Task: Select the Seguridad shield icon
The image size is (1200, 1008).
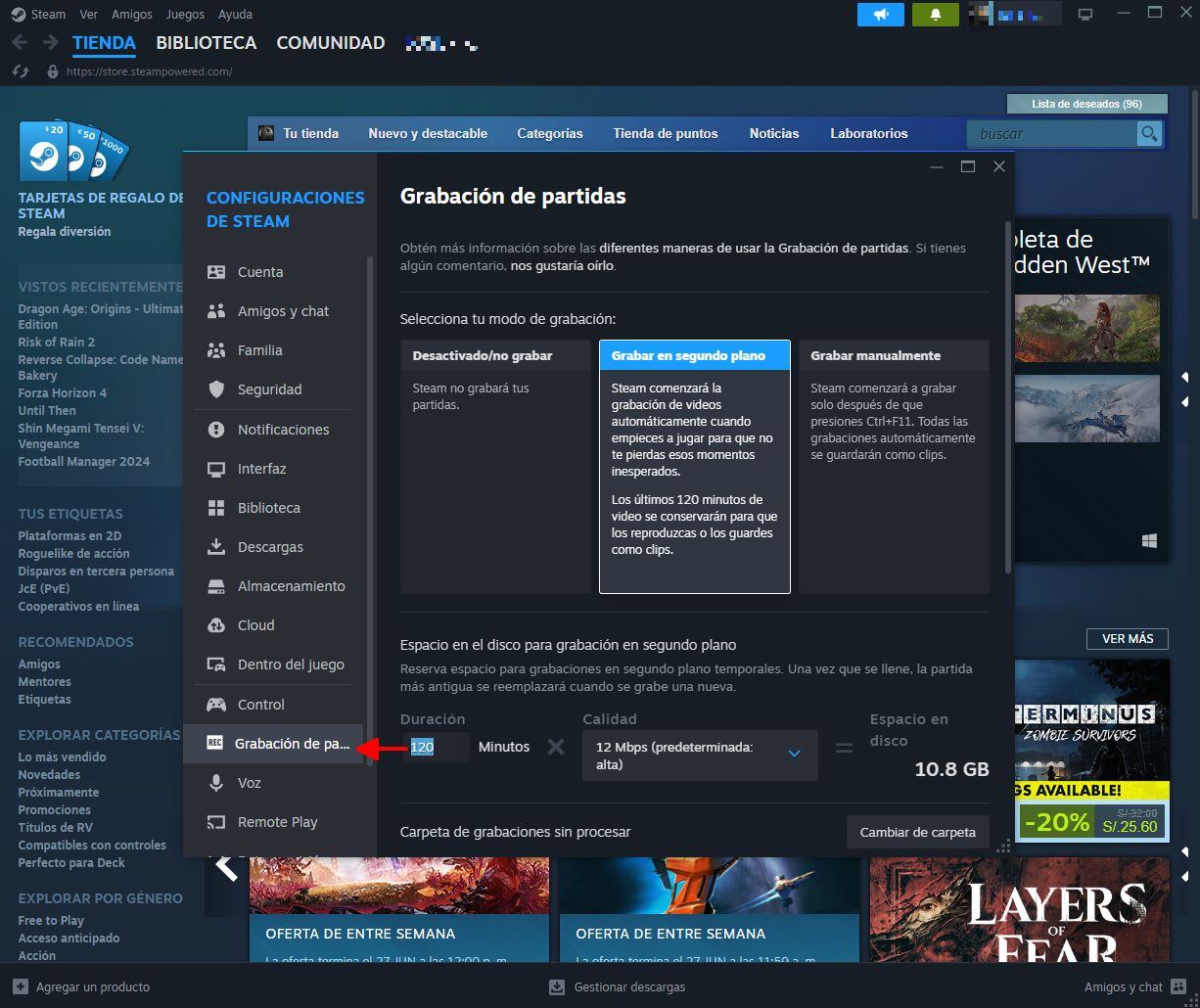Action: [216, 389]
